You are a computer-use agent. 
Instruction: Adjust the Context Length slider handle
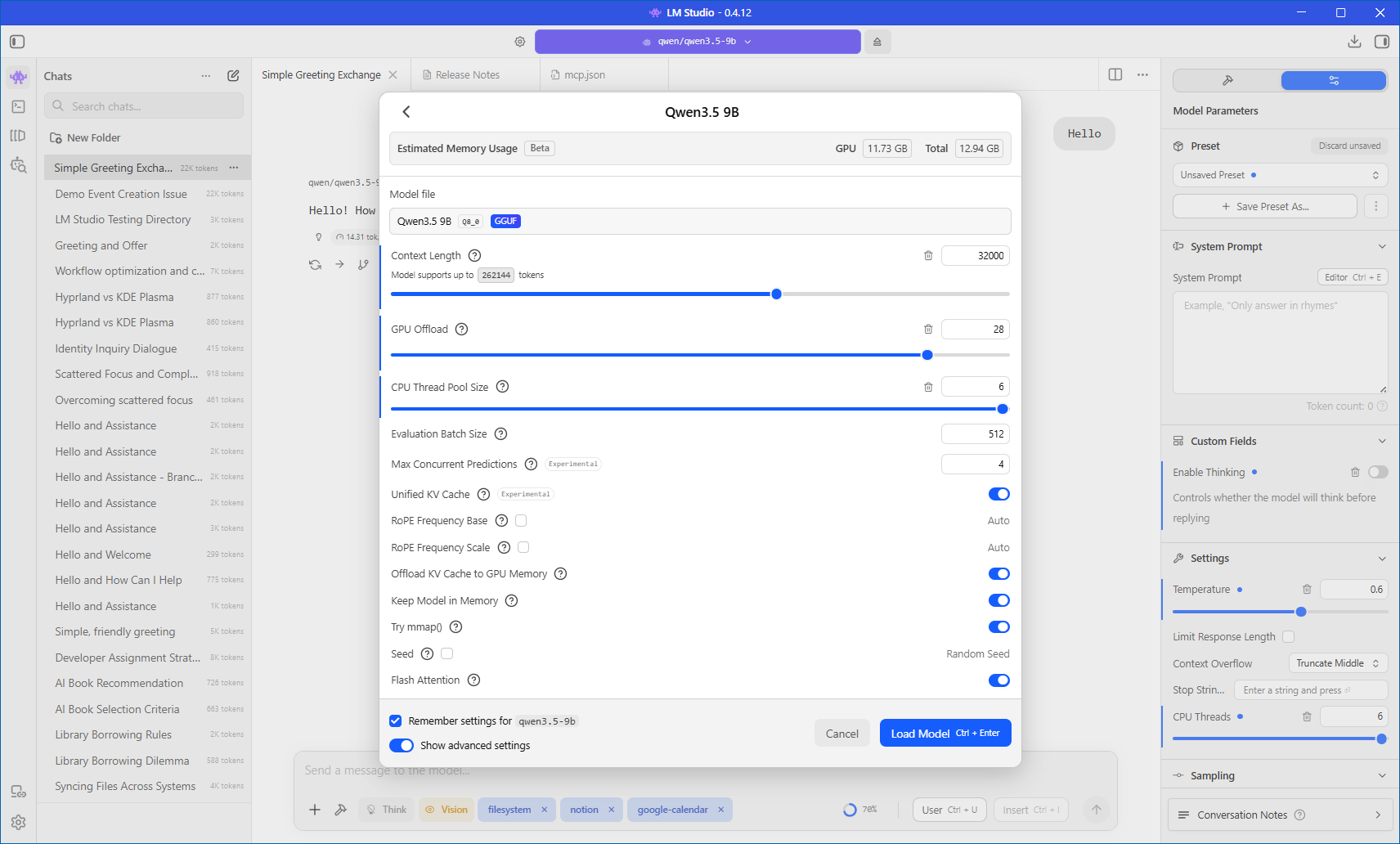[776, 294]
